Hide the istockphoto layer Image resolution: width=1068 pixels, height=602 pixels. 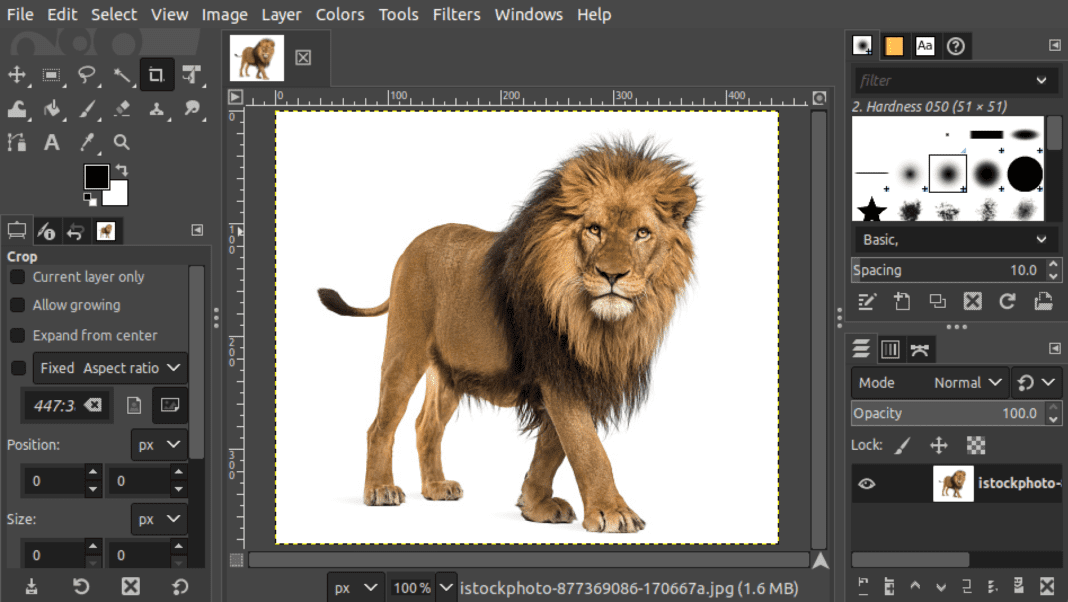click(866, 483)
